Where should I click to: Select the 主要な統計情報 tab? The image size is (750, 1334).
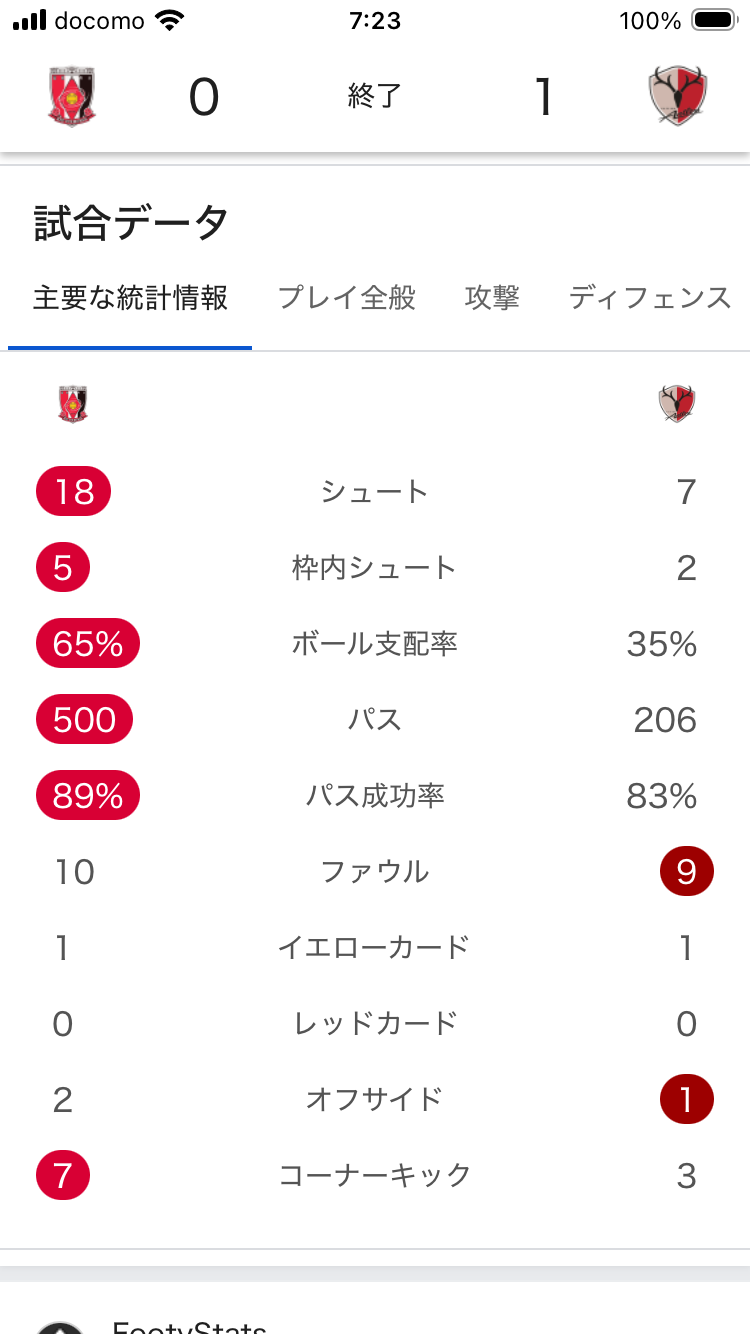[130, 298]
